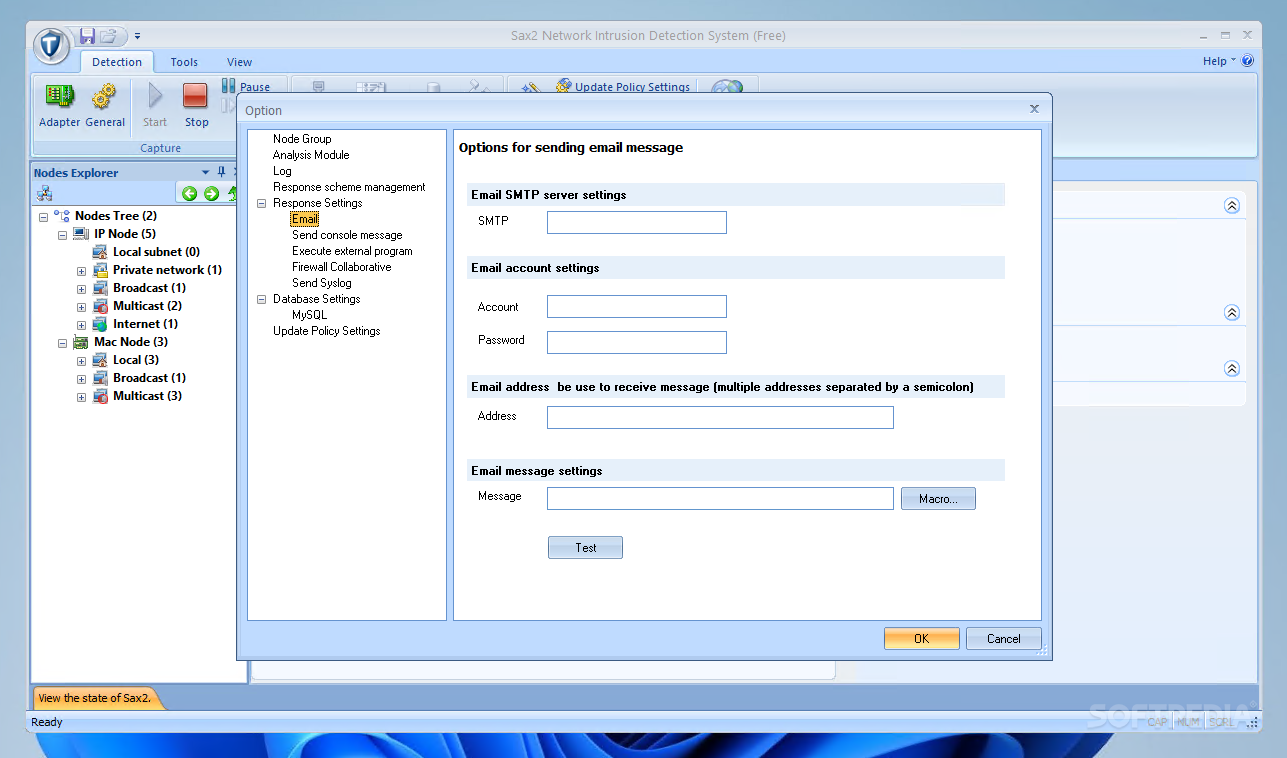The height and width of the screenshot is (758, 1287).
Task: Collapse Database Settings in Option tree
Action: (261, 299)
